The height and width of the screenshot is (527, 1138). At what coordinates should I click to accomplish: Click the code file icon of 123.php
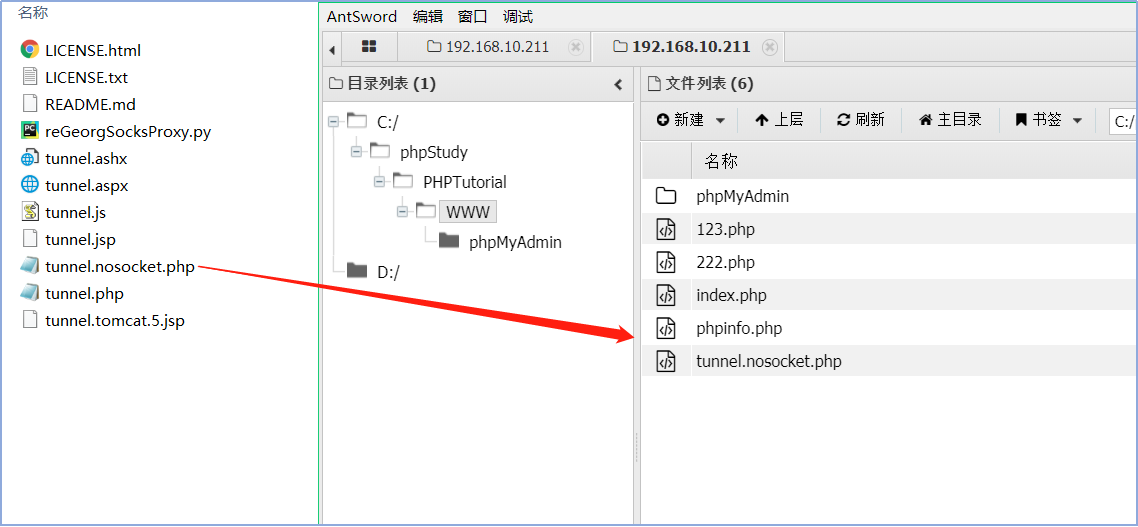click(x=666, y=229)
